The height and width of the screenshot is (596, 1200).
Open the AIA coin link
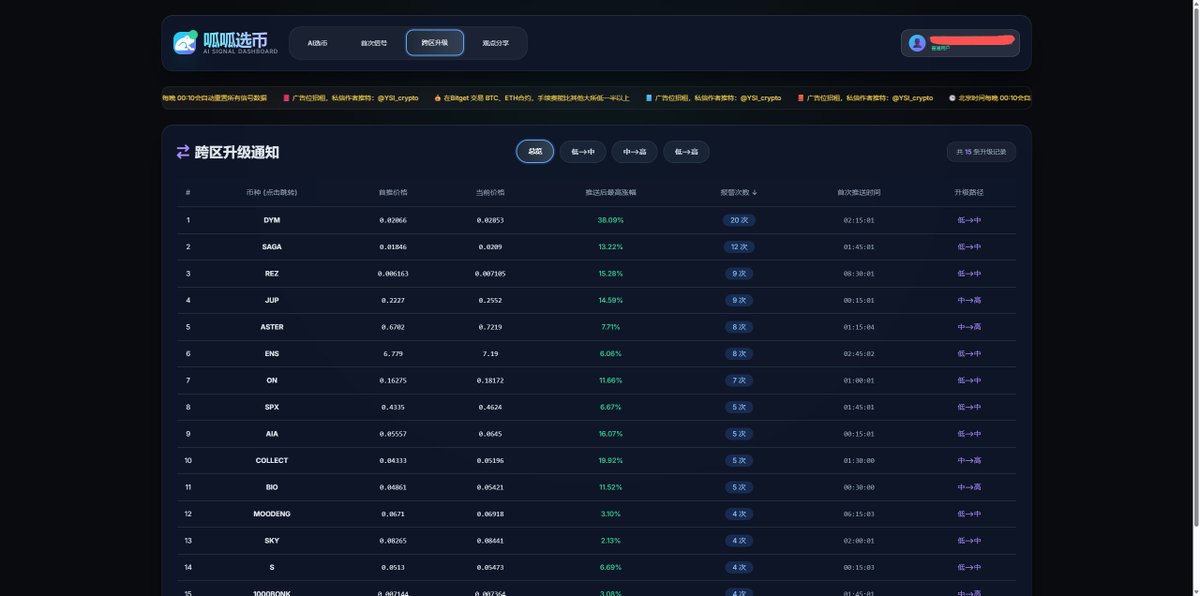(272, 434)
